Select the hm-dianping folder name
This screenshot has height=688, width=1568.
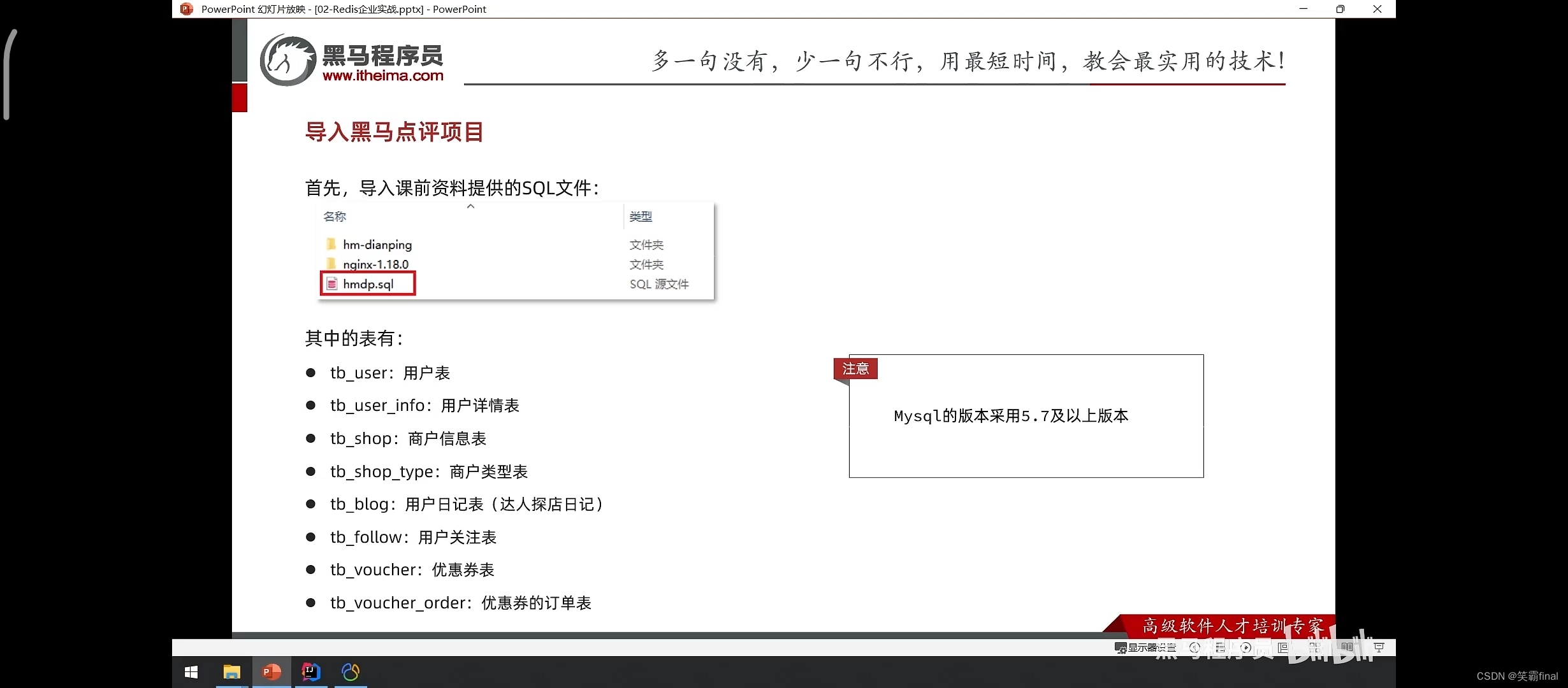point(377,245)
